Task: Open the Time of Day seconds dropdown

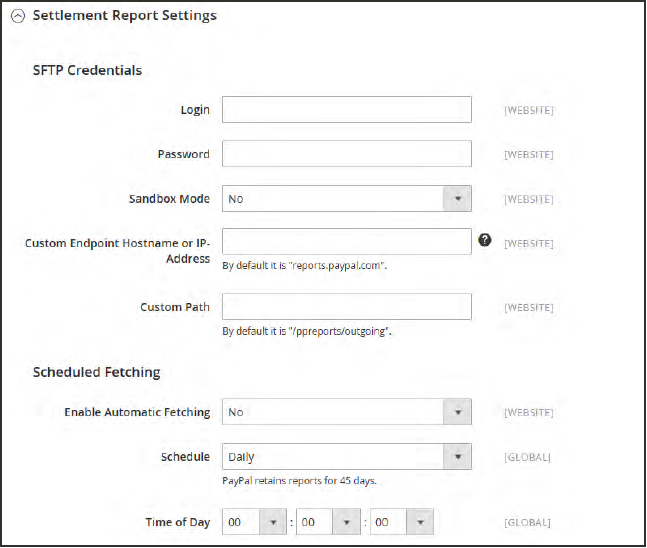Action: click(x=401, y=522)
